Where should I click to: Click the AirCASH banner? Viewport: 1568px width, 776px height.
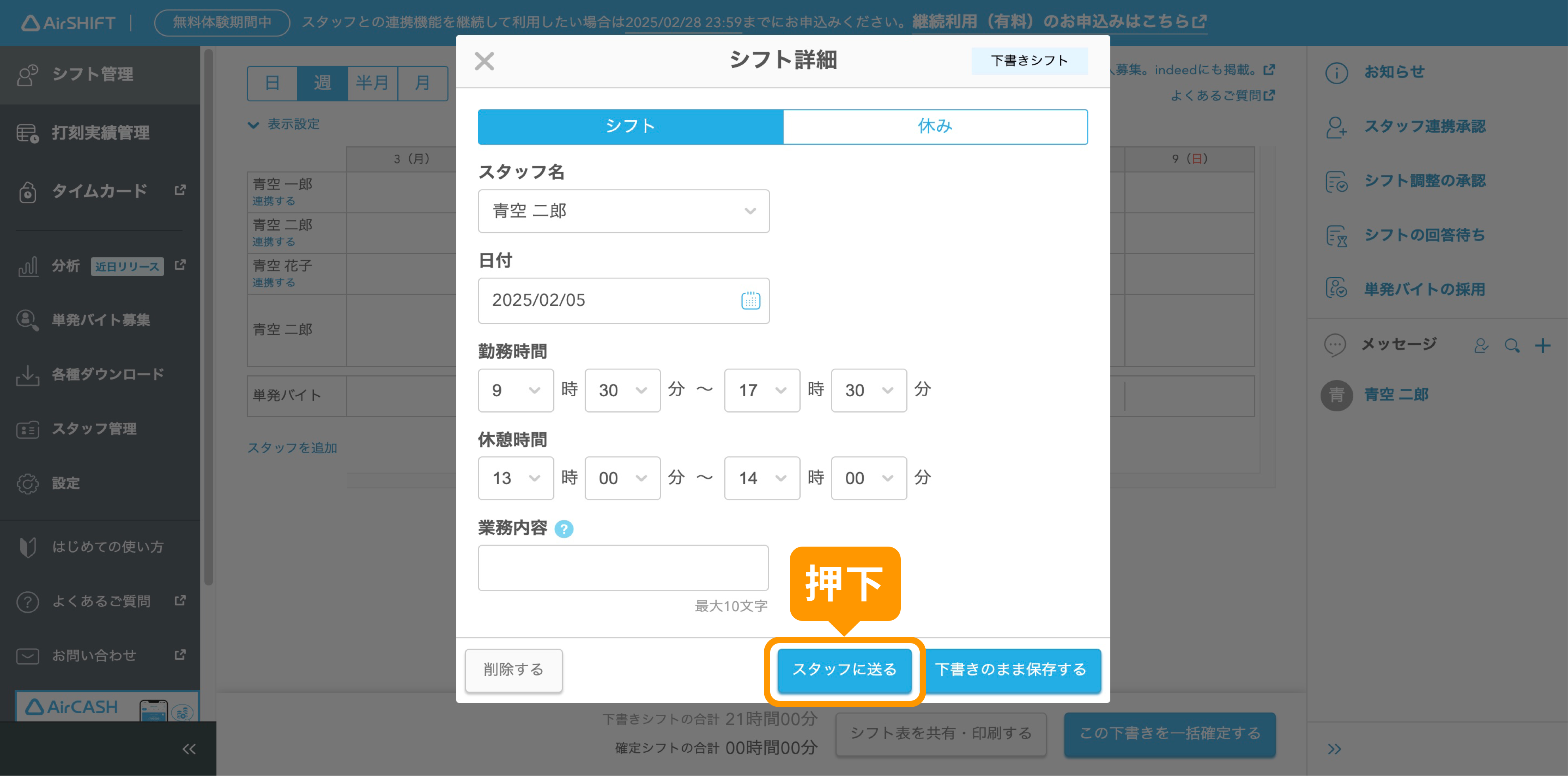click(107, 706)
